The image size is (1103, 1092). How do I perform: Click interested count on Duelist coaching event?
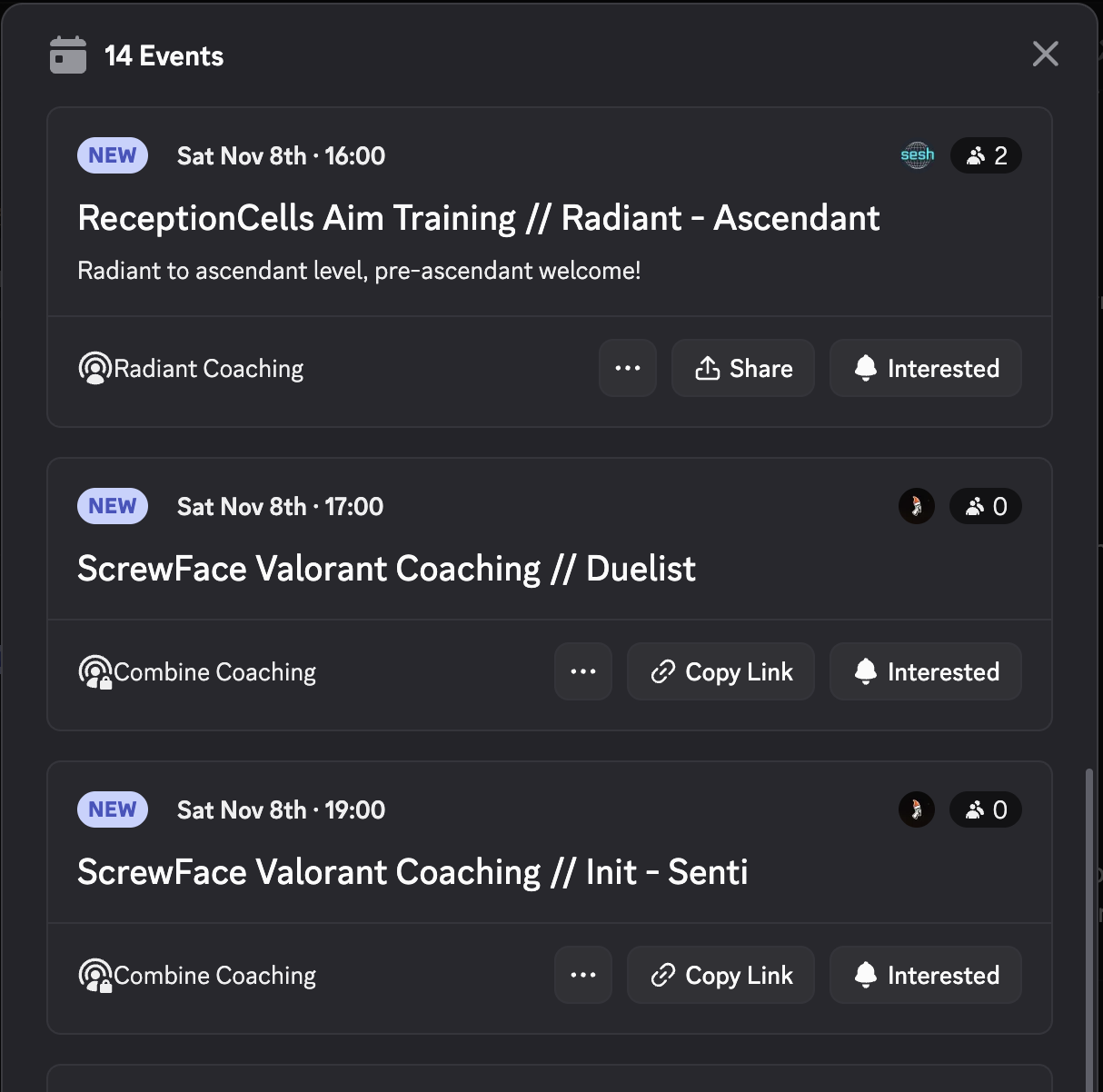pos(986,506)
